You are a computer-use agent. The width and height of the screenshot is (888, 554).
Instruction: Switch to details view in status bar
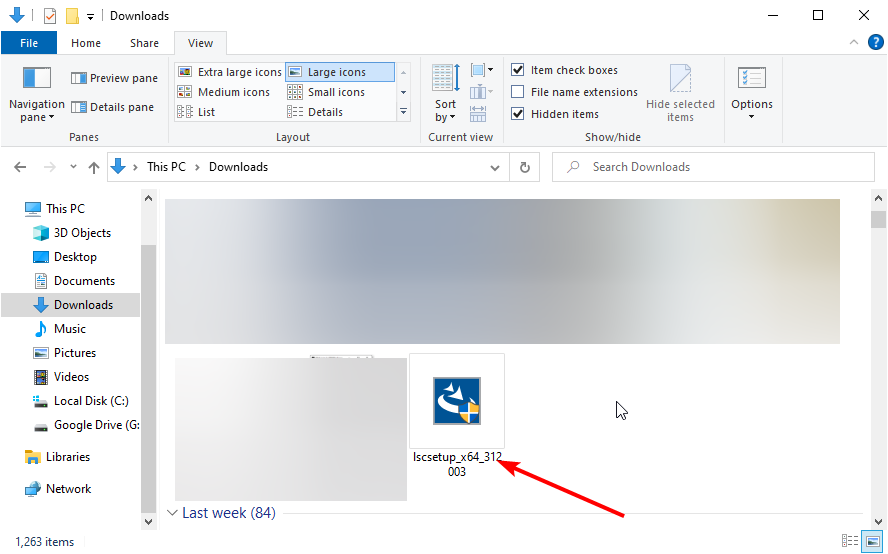pos(850,541)
